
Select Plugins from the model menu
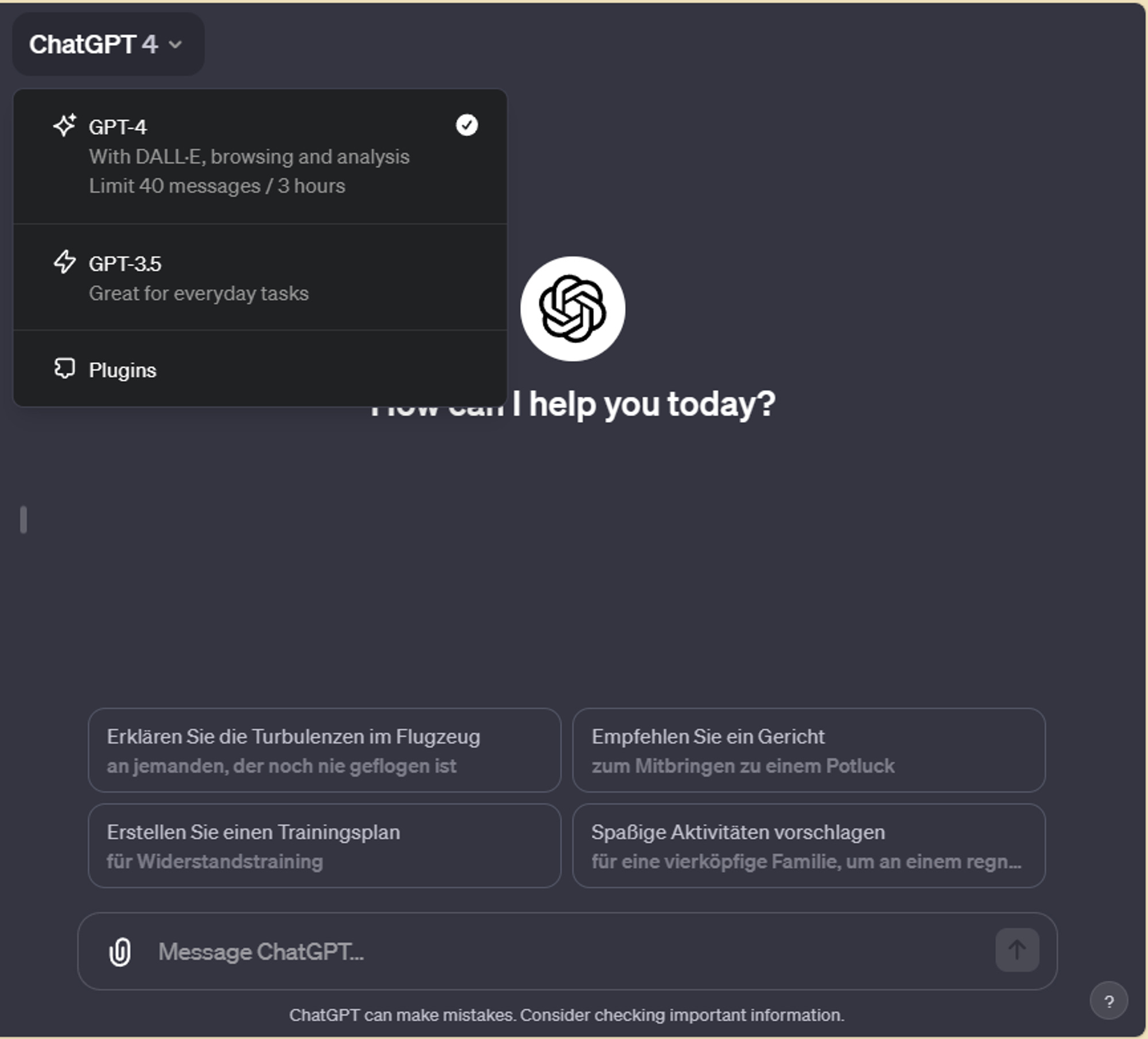pyautogui.click(x=122, y=369)
